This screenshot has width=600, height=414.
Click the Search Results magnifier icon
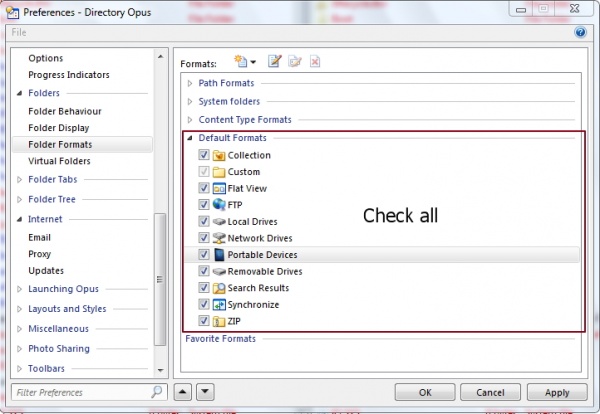click(x=219, y=288)
